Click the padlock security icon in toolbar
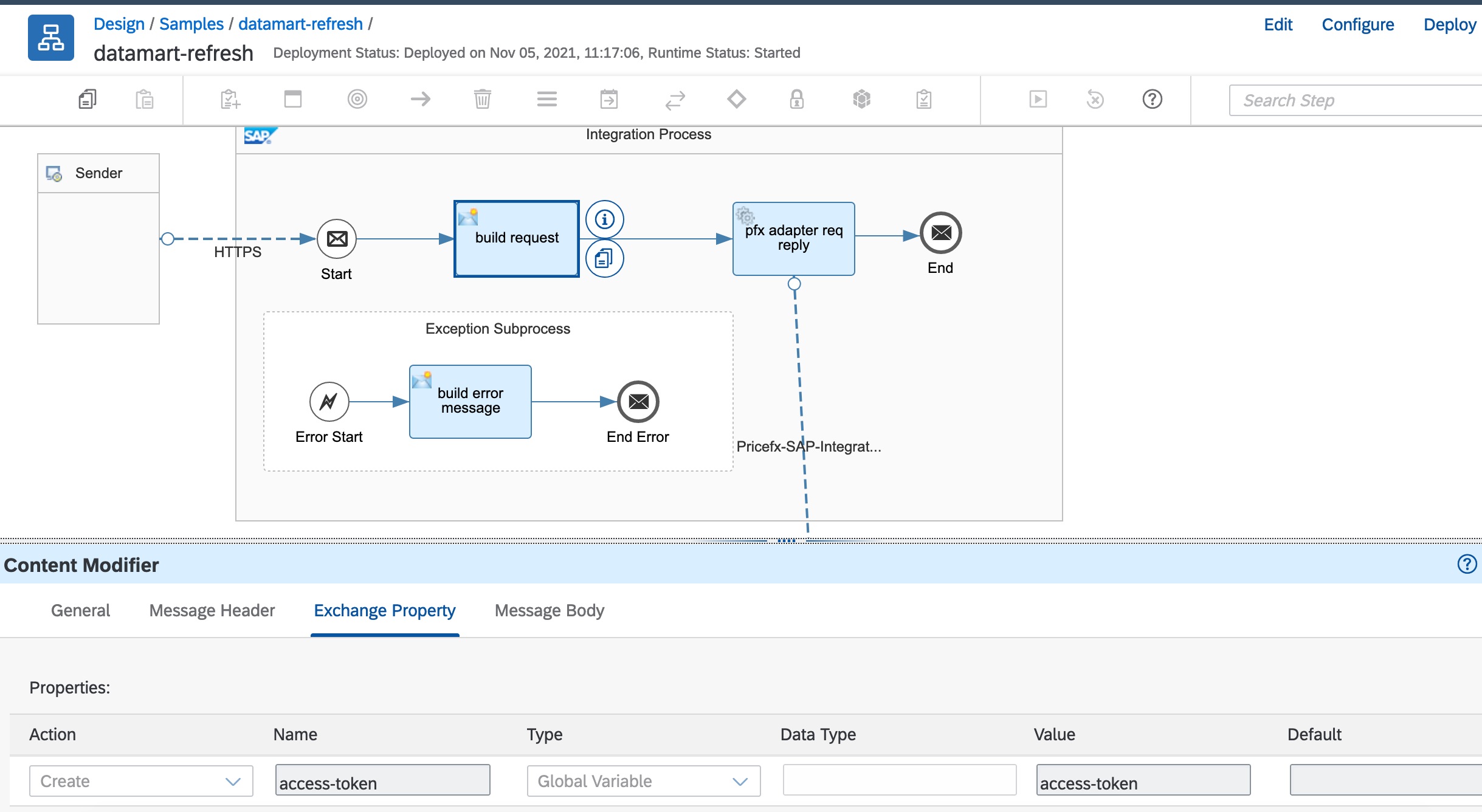The height and width of the screenshot is (812, 1482). [796, 99]
